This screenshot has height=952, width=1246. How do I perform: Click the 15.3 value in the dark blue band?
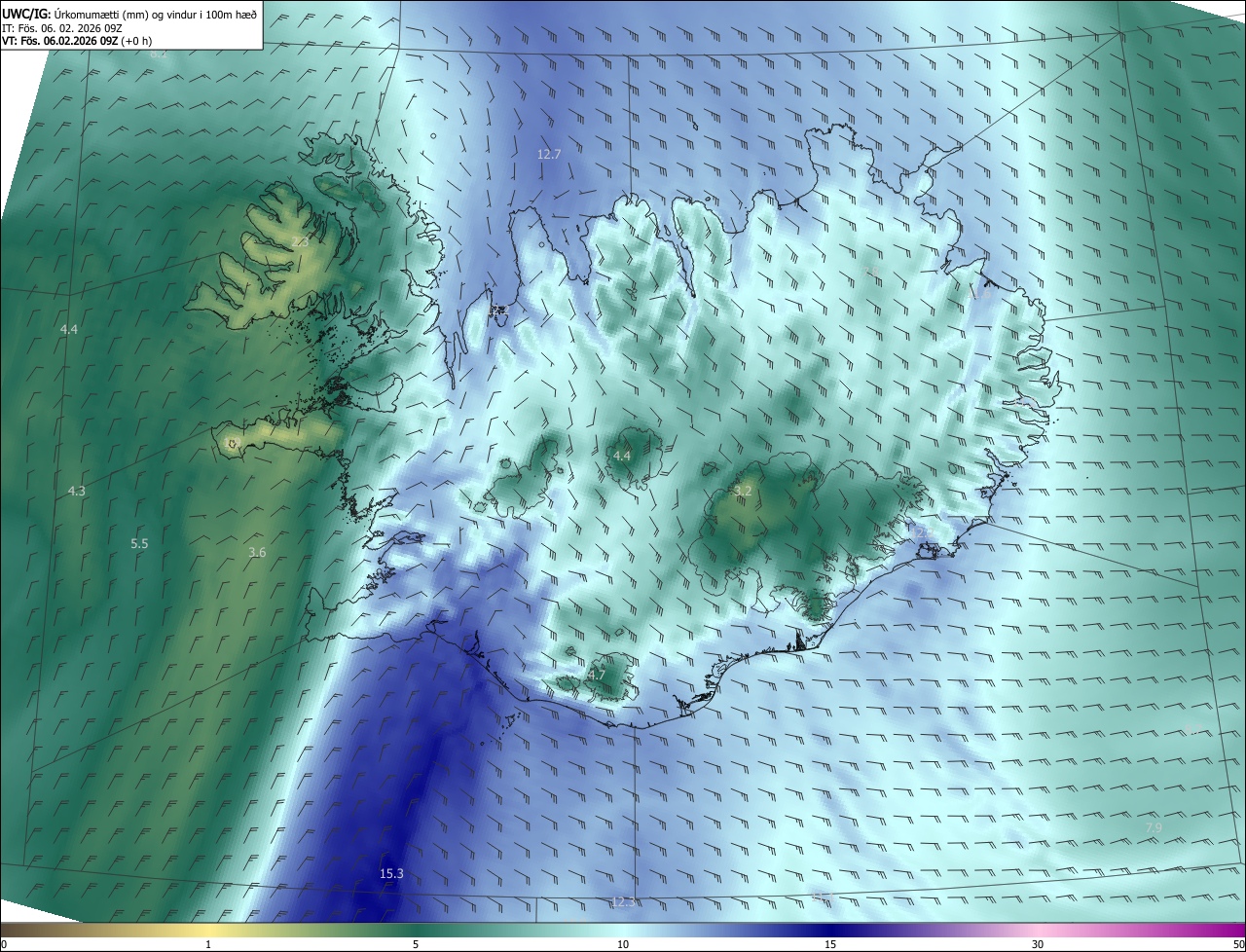[x=391, y=874]
